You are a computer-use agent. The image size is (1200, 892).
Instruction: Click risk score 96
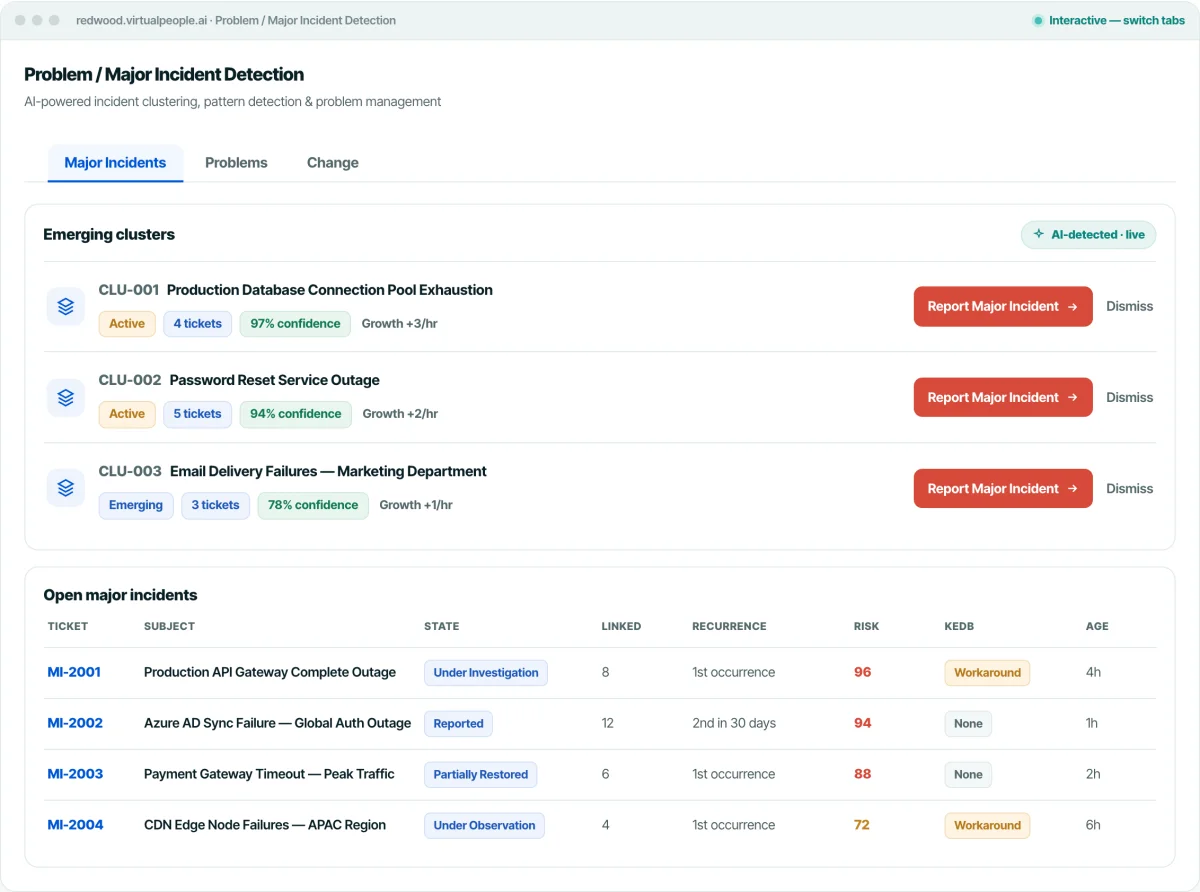863,672
